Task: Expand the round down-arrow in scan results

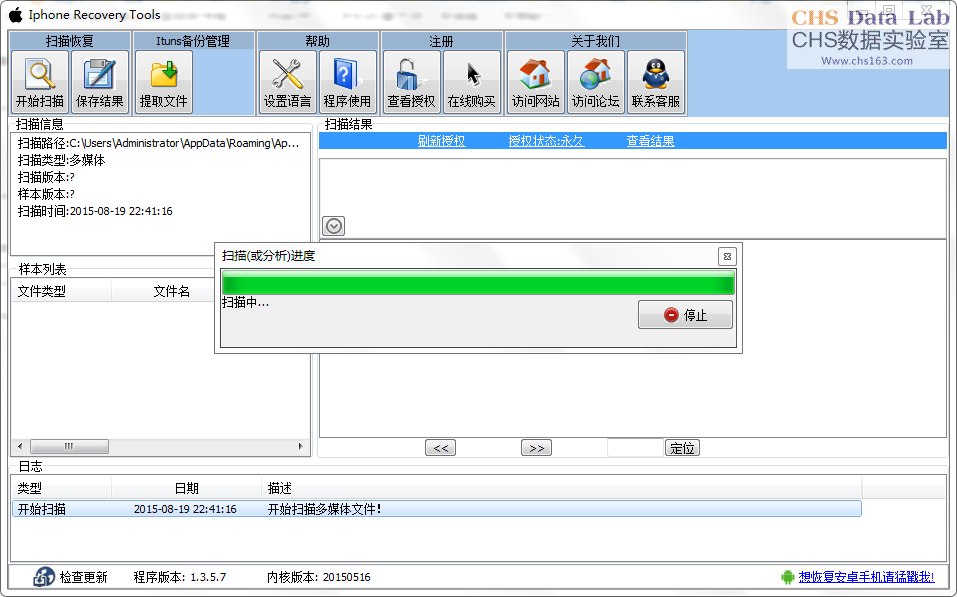Action: [x=333, y=226]
